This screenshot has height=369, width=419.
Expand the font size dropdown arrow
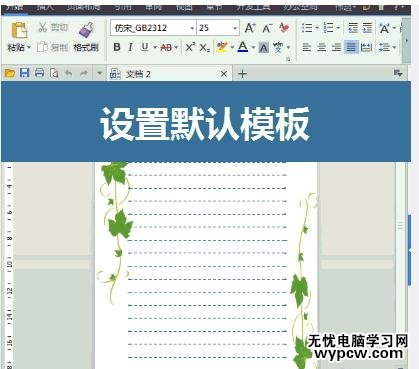pos(235,28)
